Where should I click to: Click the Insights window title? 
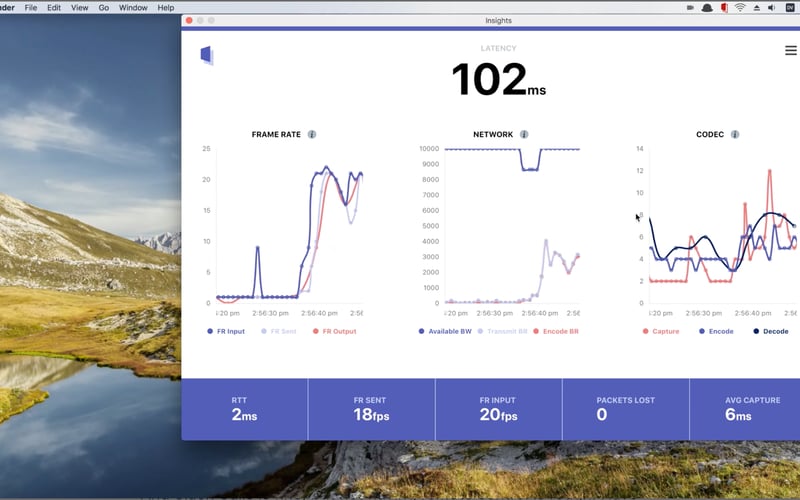(498, 20)
